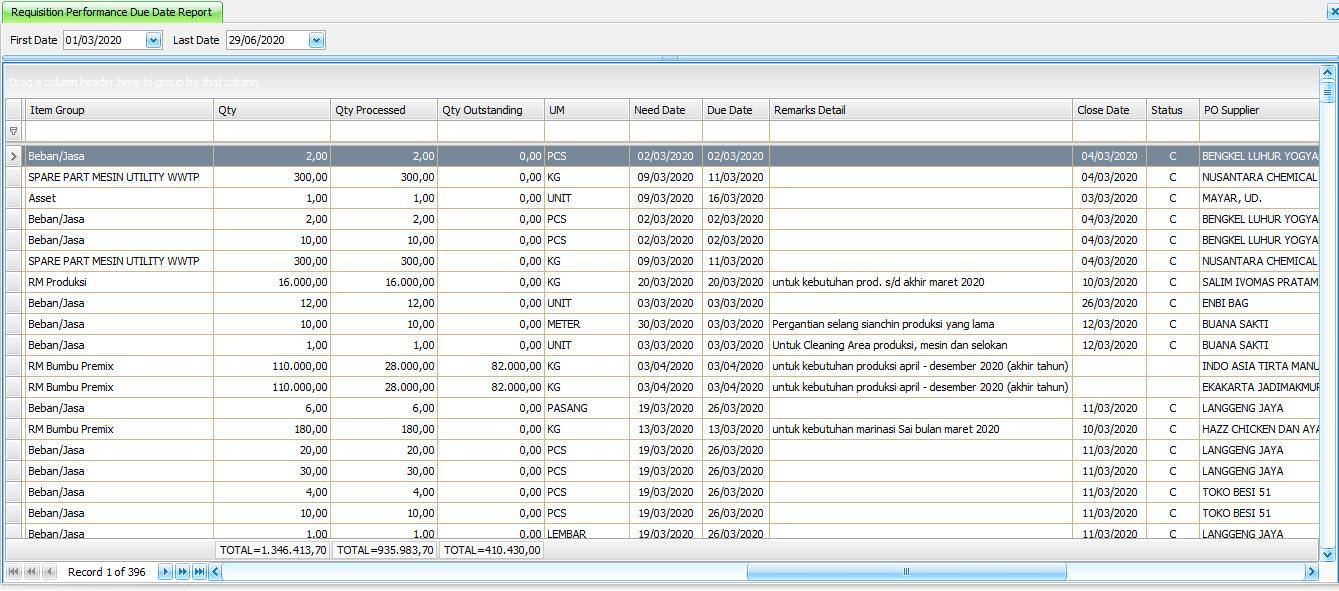
Task: Click the row indicator arrow of first row
Action: point(13,156)
